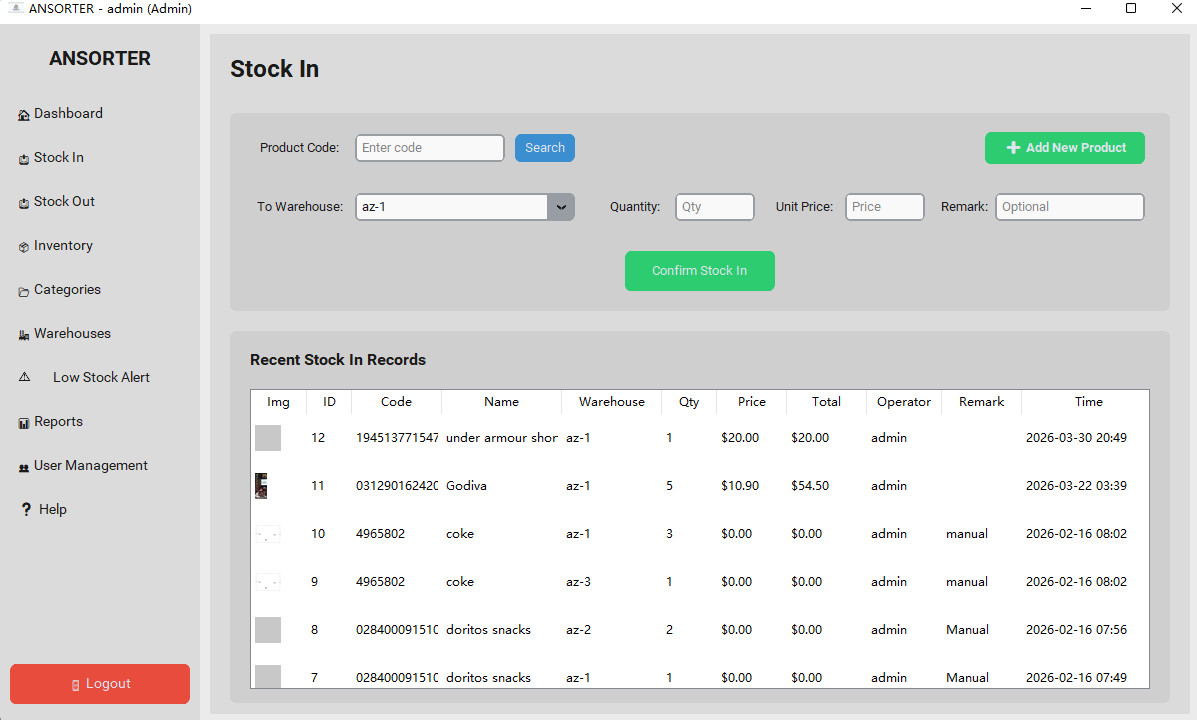
Task: Click thumbnail in record ID 8 row
Action: (x=268, y=630)
